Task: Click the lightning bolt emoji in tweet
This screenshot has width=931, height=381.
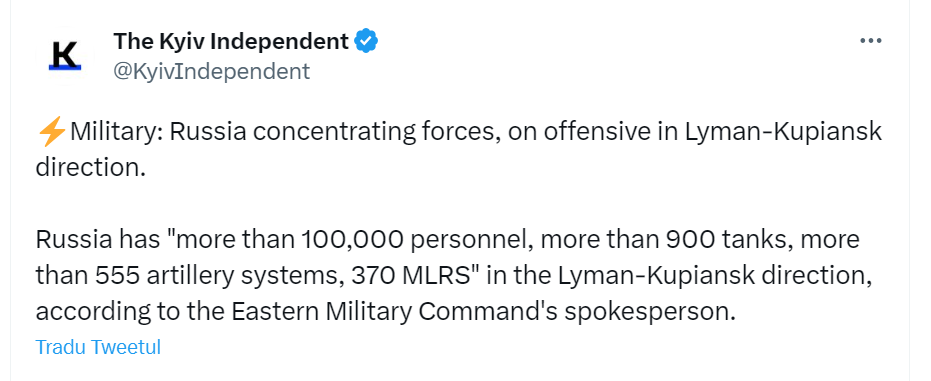Action: [52, 132]
